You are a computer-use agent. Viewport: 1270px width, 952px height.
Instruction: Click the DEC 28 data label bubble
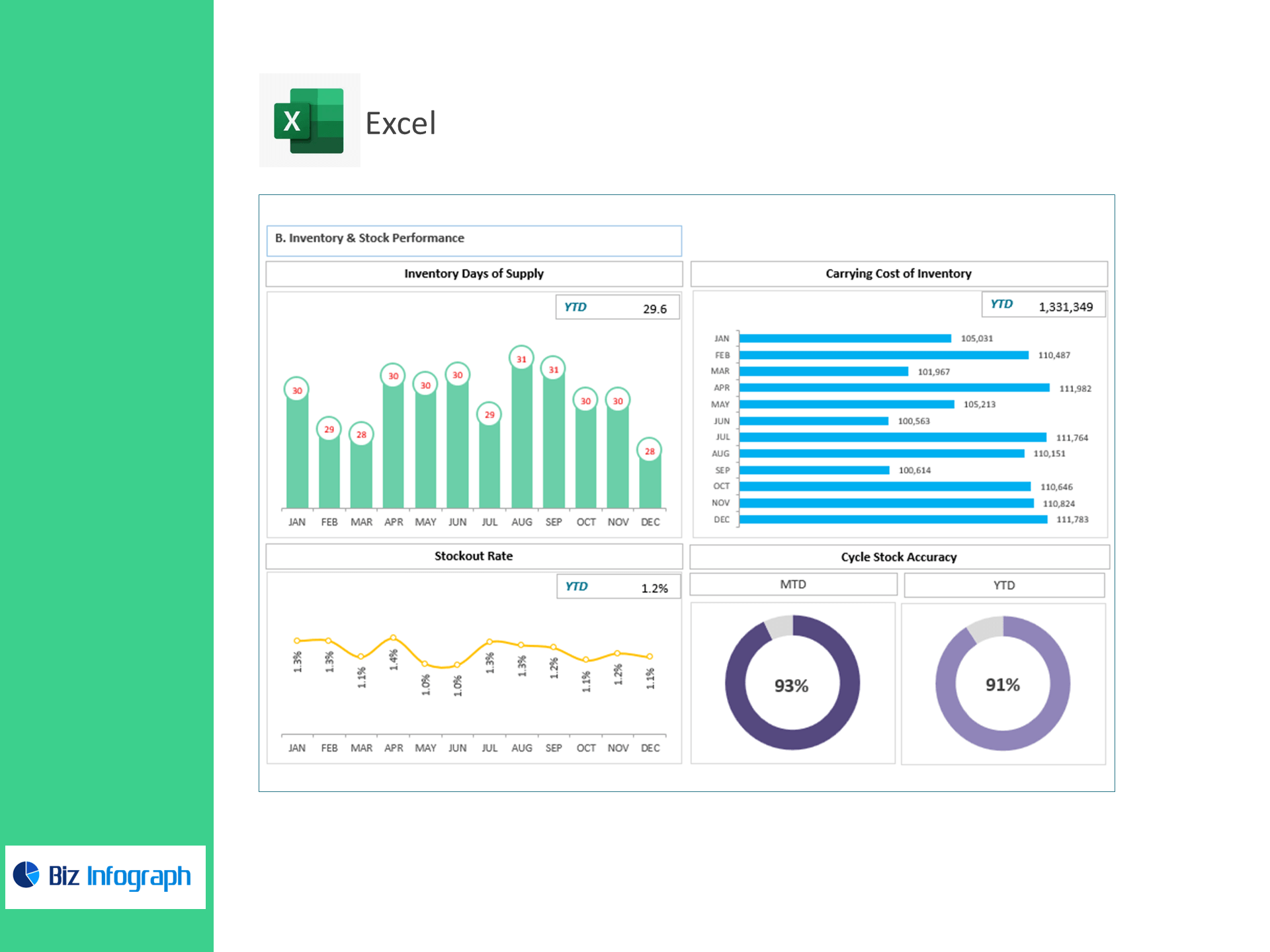coord(650,451)
